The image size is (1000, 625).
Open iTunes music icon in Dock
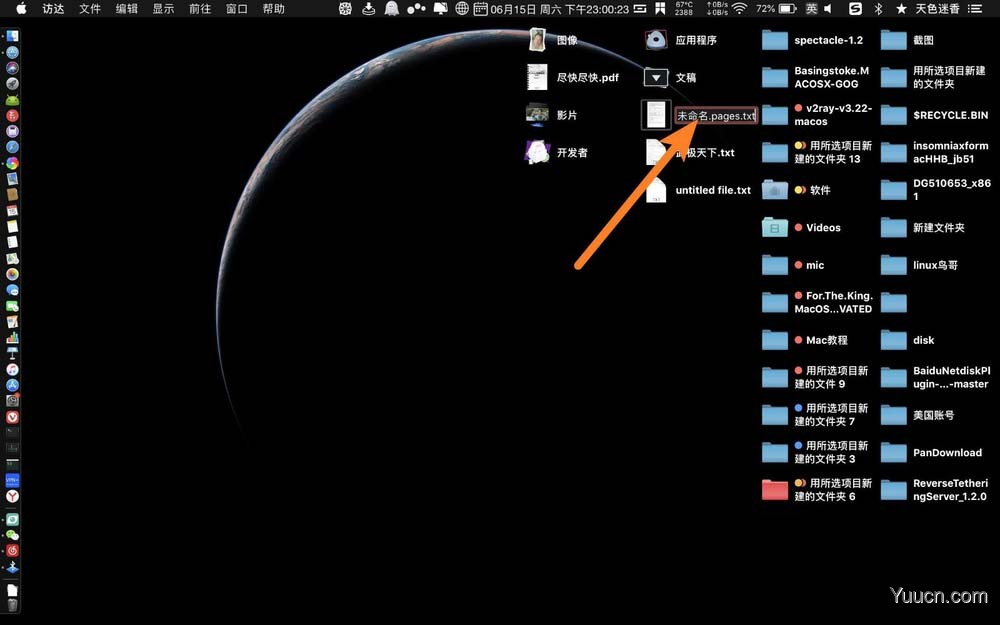12,369
